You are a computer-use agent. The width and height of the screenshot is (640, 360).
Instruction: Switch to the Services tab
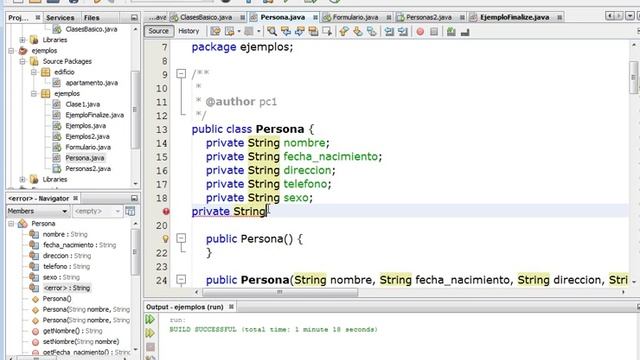(x=60, y=18)
